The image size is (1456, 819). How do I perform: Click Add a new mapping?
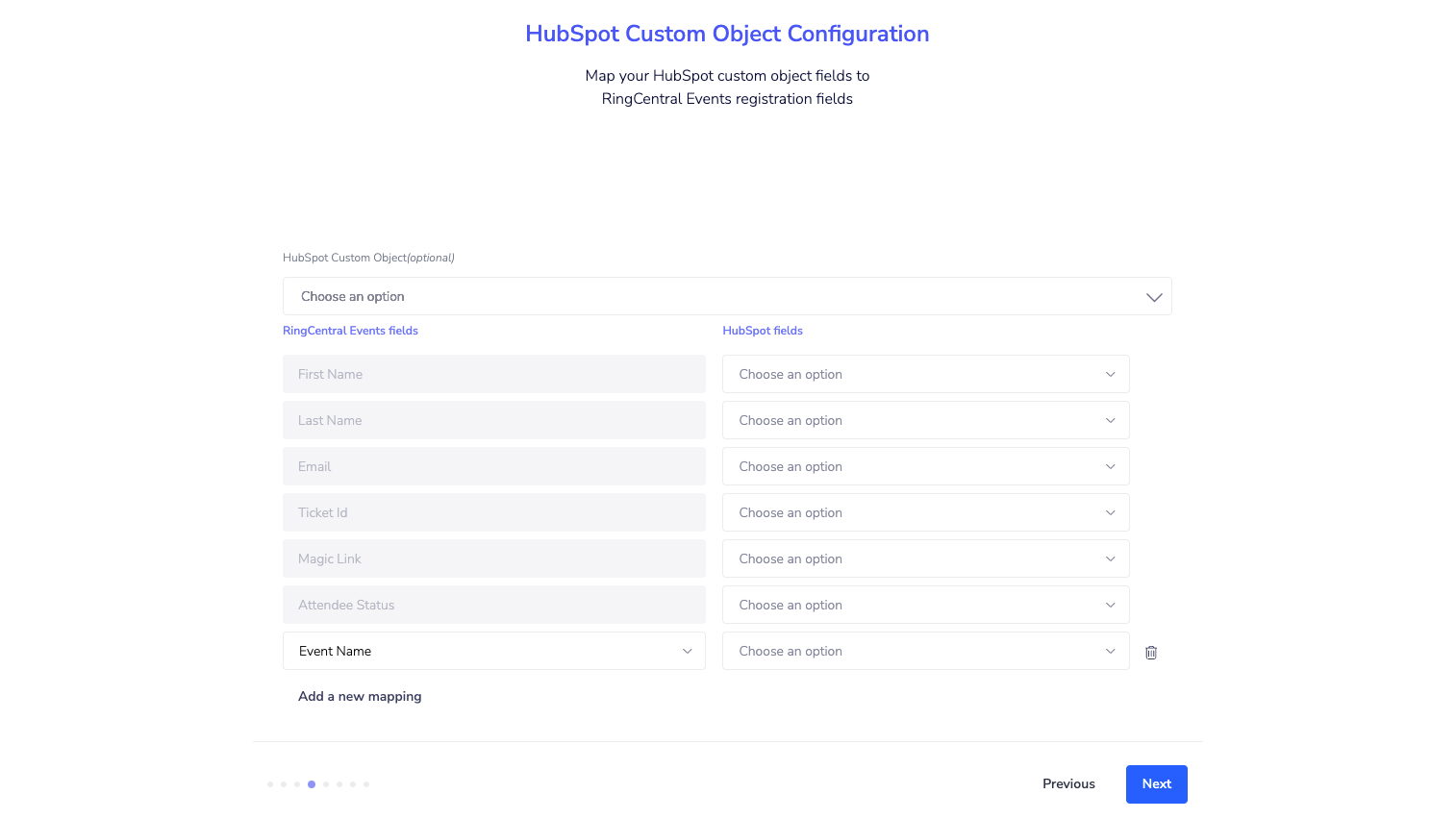[x=360, y=696]
